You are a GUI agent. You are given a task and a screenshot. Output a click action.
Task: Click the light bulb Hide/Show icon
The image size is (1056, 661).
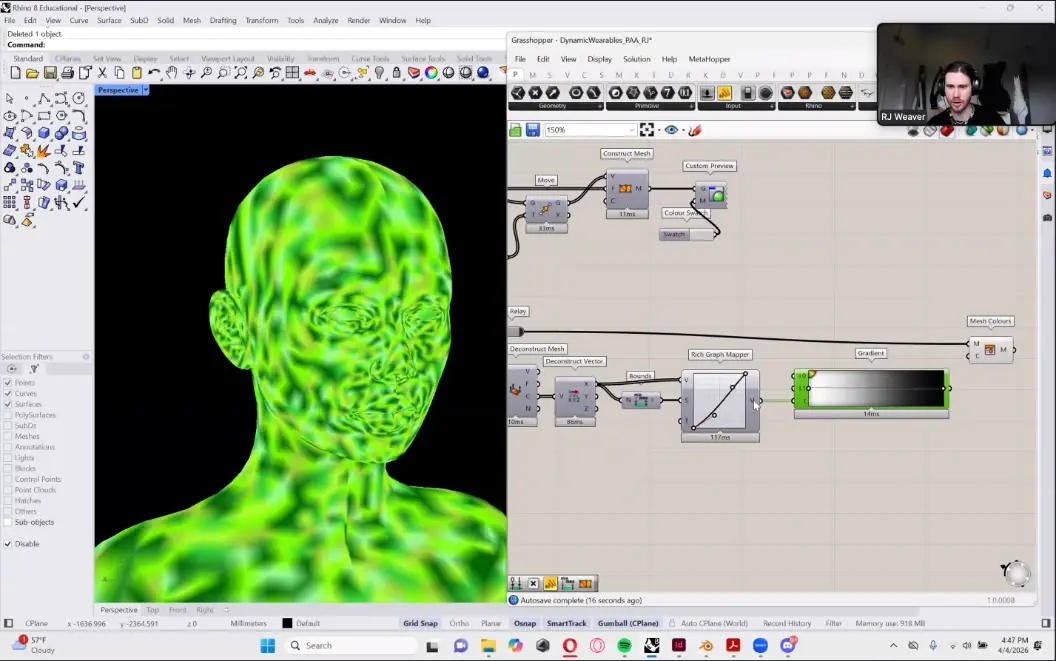379,73
